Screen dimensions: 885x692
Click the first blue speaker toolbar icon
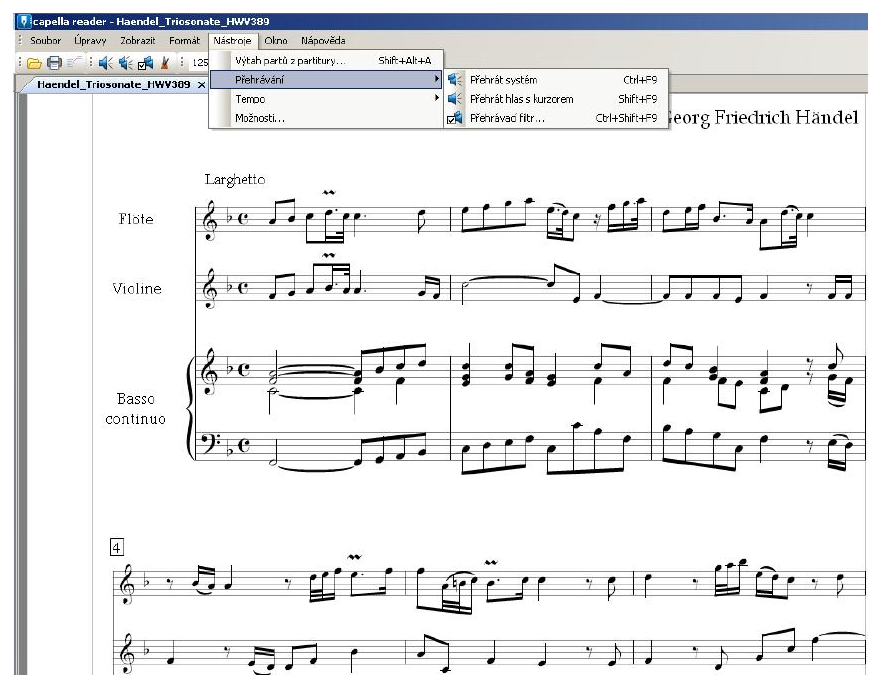105,63
